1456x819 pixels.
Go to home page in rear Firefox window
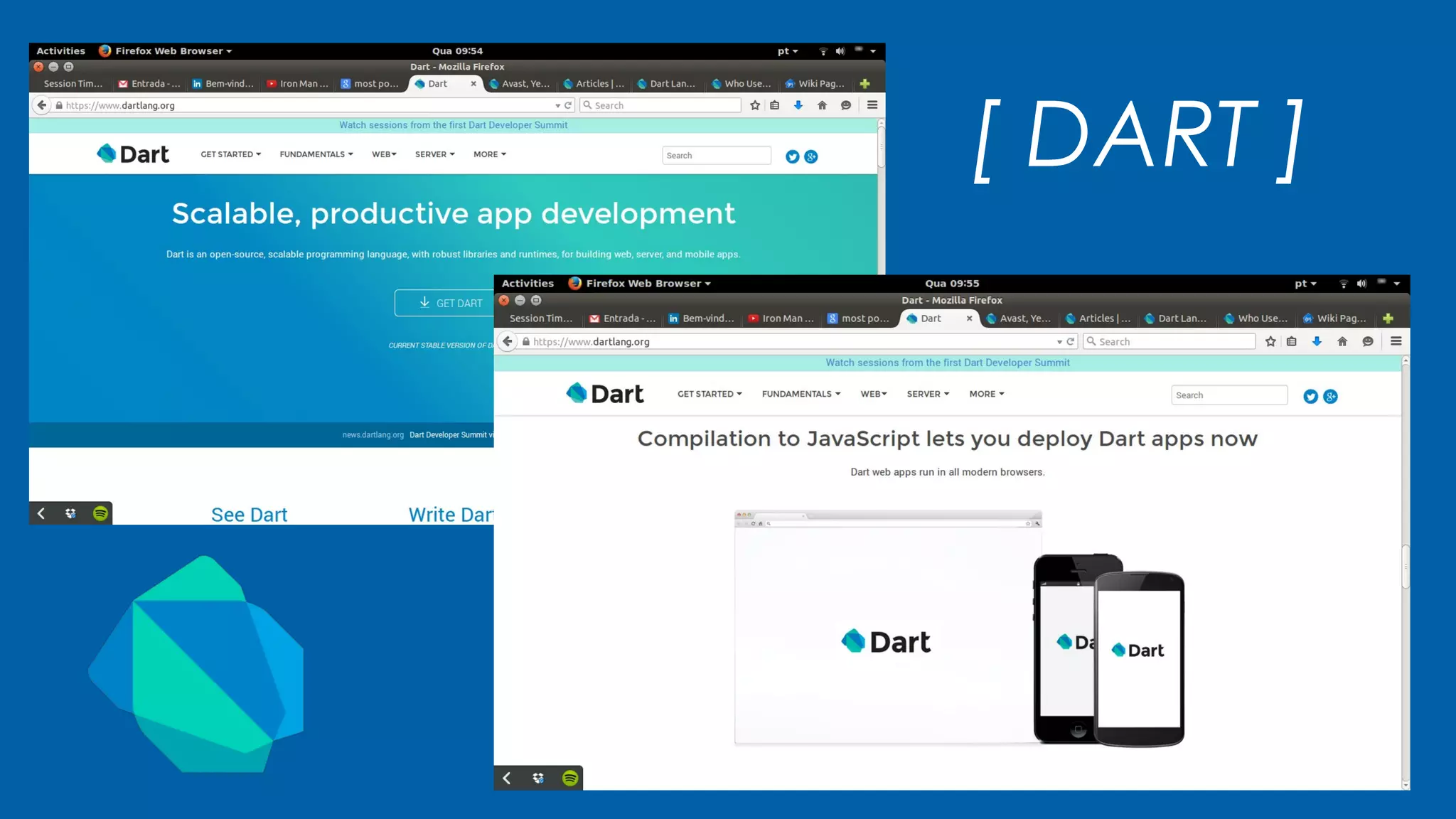(822, 105)
